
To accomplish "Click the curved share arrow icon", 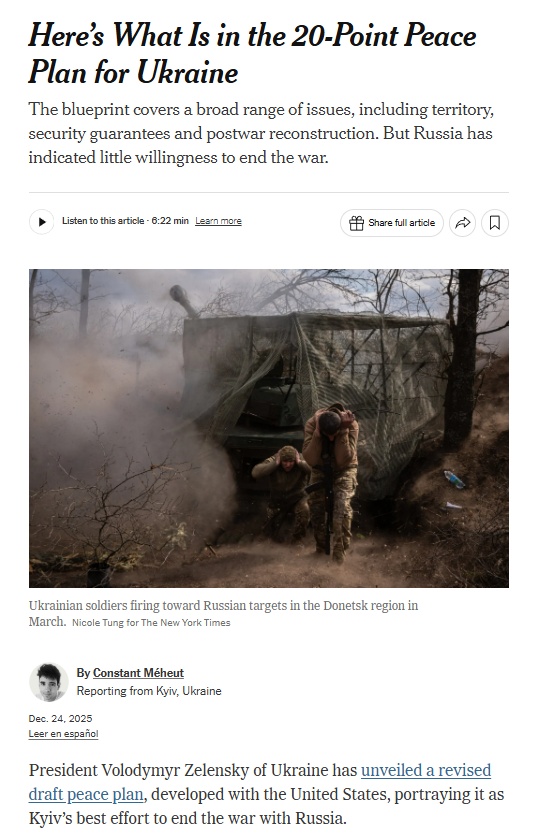I will pyautogui.click(x=463, y=223).
